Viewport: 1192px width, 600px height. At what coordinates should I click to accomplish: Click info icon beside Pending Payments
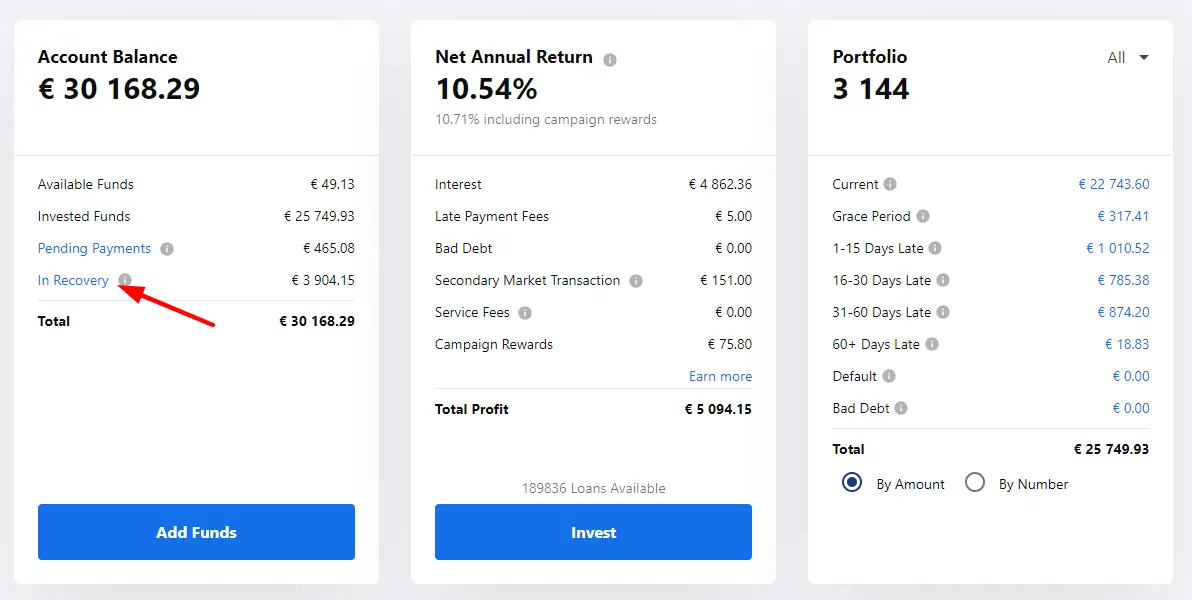point(167,249)
